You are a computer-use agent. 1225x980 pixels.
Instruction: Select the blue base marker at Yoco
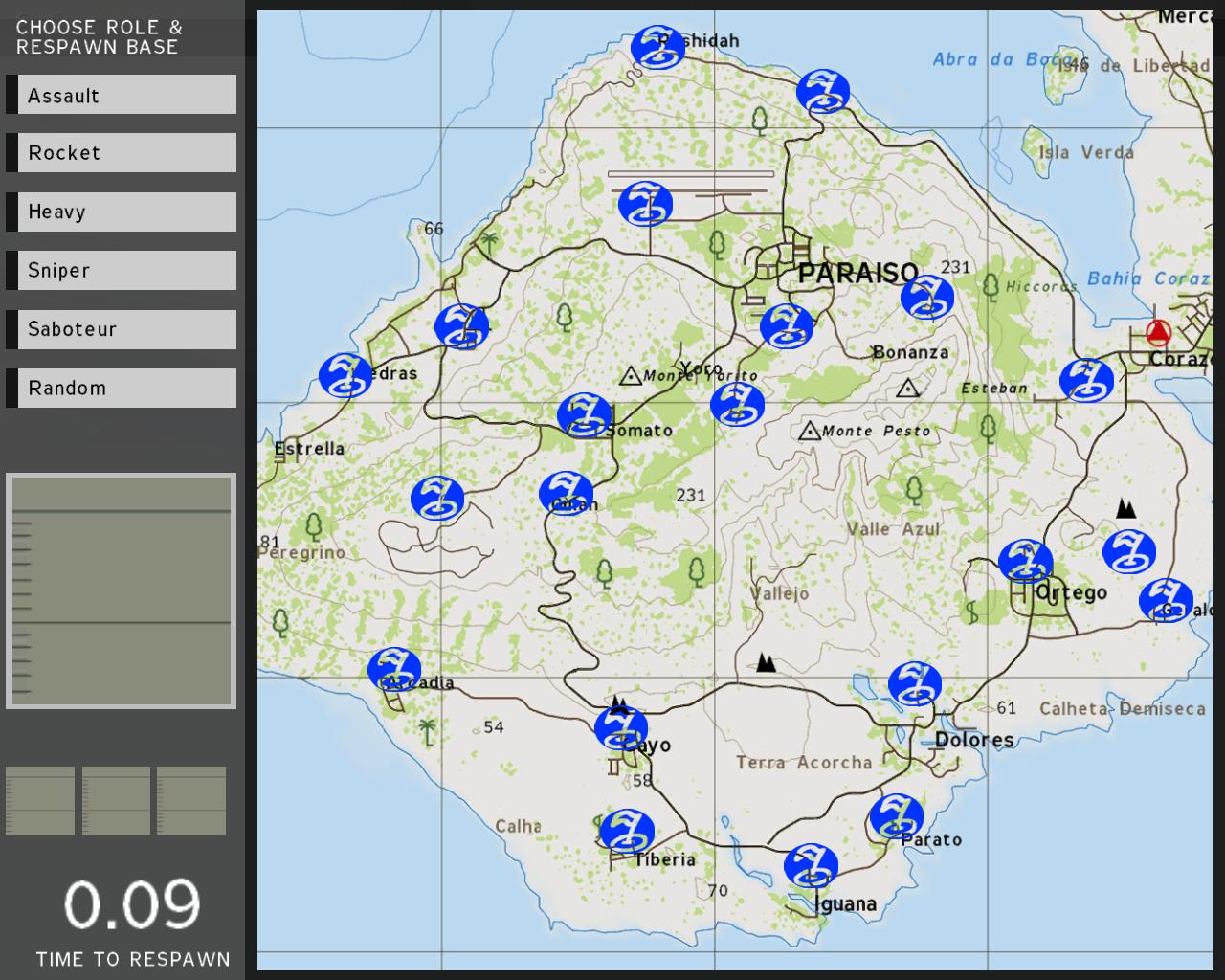[737, 404]
